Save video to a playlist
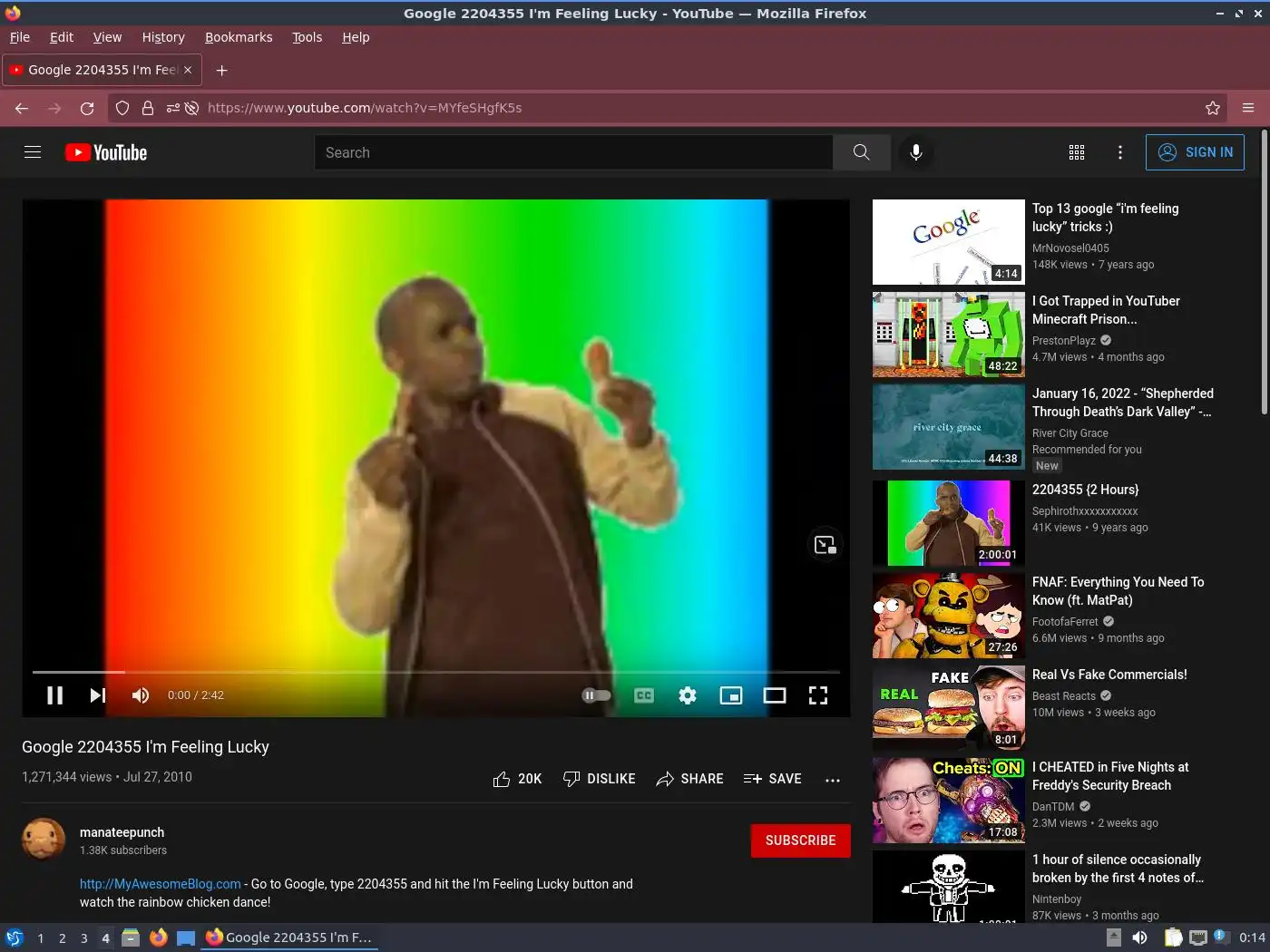This screenshot has width=1270, height=952. [x=772, y=779]
